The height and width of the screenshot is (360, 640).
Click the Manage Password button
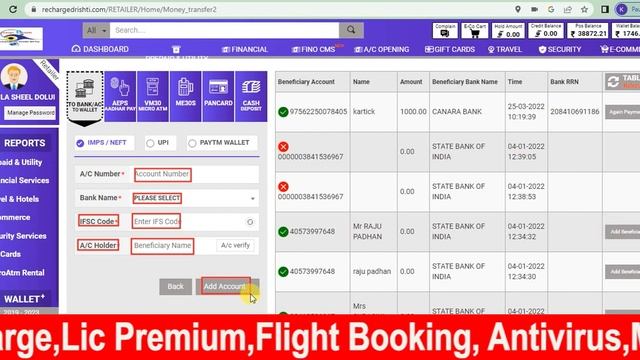pos(31,113)
